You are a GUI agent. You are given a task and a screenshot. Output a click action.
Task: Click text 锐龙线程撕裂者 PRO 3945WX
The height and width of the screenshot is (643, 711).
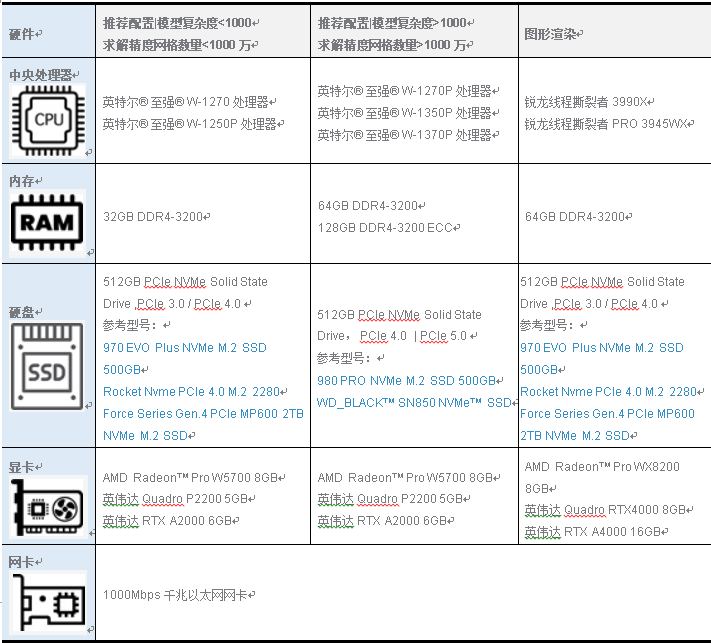point(606,124)
